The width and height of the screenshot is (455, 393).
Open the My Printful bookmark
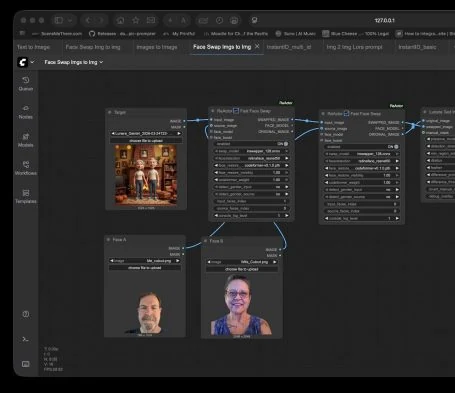[179, 34]
